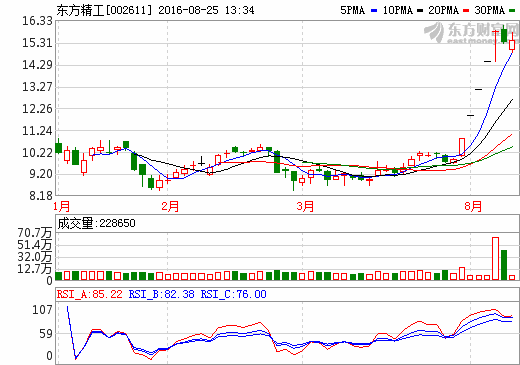Click the tallest red volume bar
Image resolution: width=520 pixels, height=365 pixels.
[496, 258]
